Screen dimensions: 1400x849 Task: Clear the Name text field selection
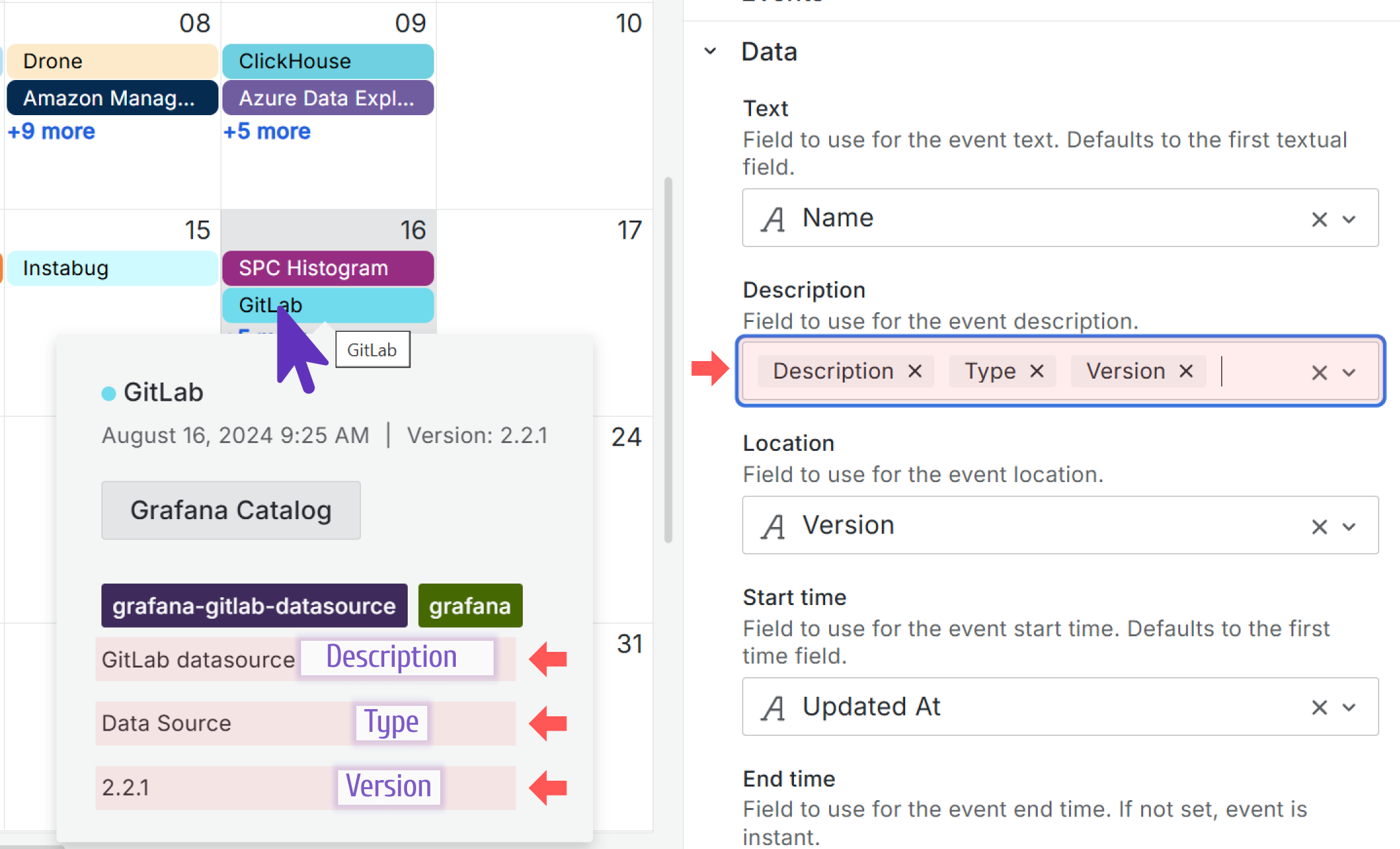(x=1319, y=219)
